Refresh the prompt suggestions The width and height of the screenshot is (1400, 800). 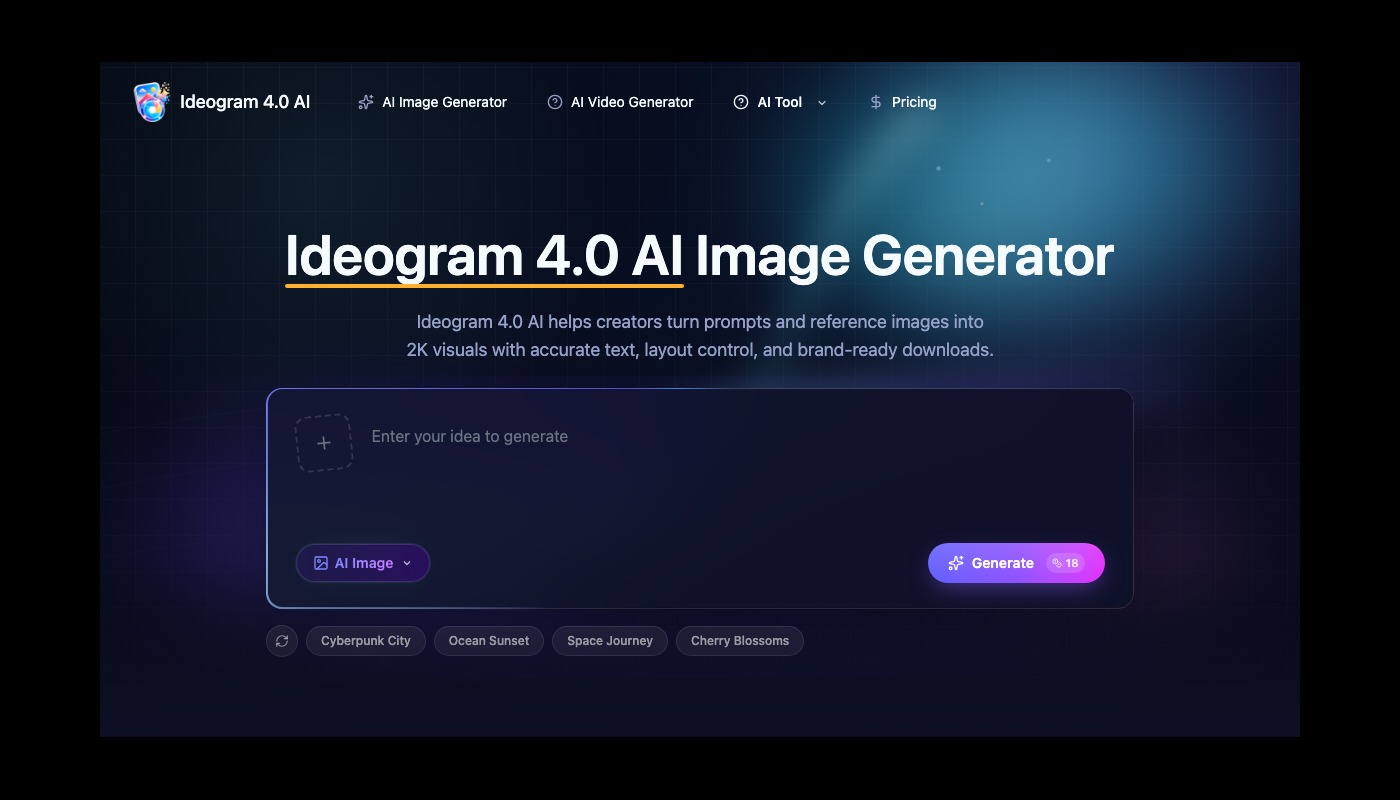click(x=282, y=641)
